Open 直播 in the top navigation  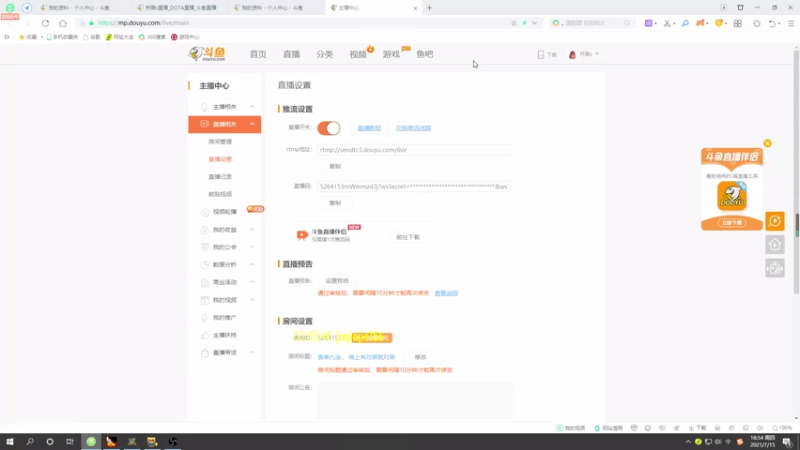point(291,54)
